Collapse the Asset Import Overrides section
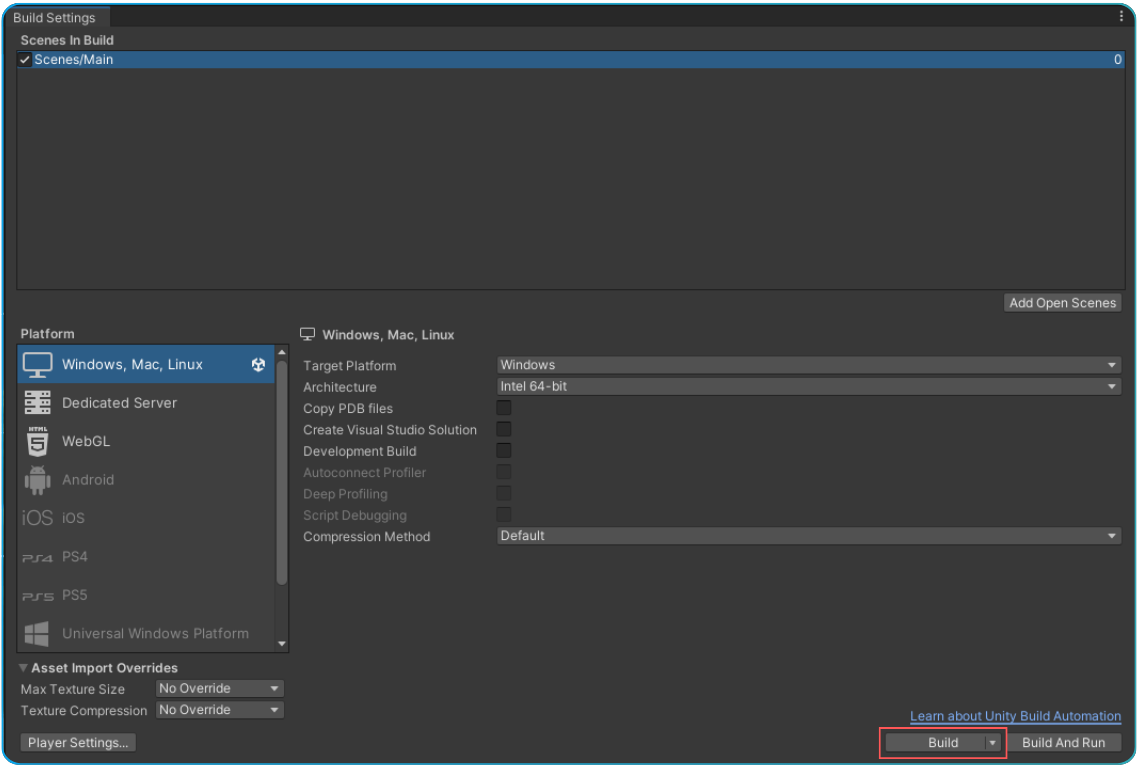The width and height of the screenshot is (1140, 768). click(23, 668)
